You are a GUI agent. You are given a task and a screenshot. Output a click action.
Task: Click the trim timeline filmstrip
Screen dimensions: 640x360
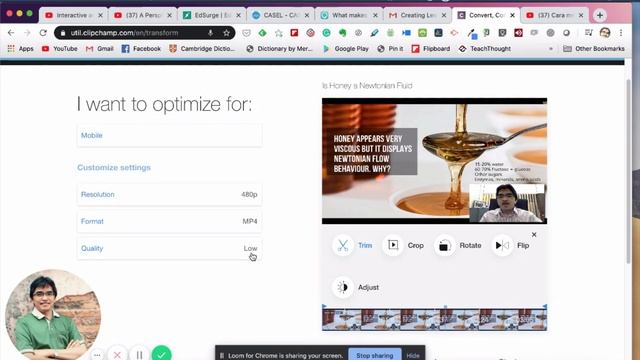pos(434,319)
